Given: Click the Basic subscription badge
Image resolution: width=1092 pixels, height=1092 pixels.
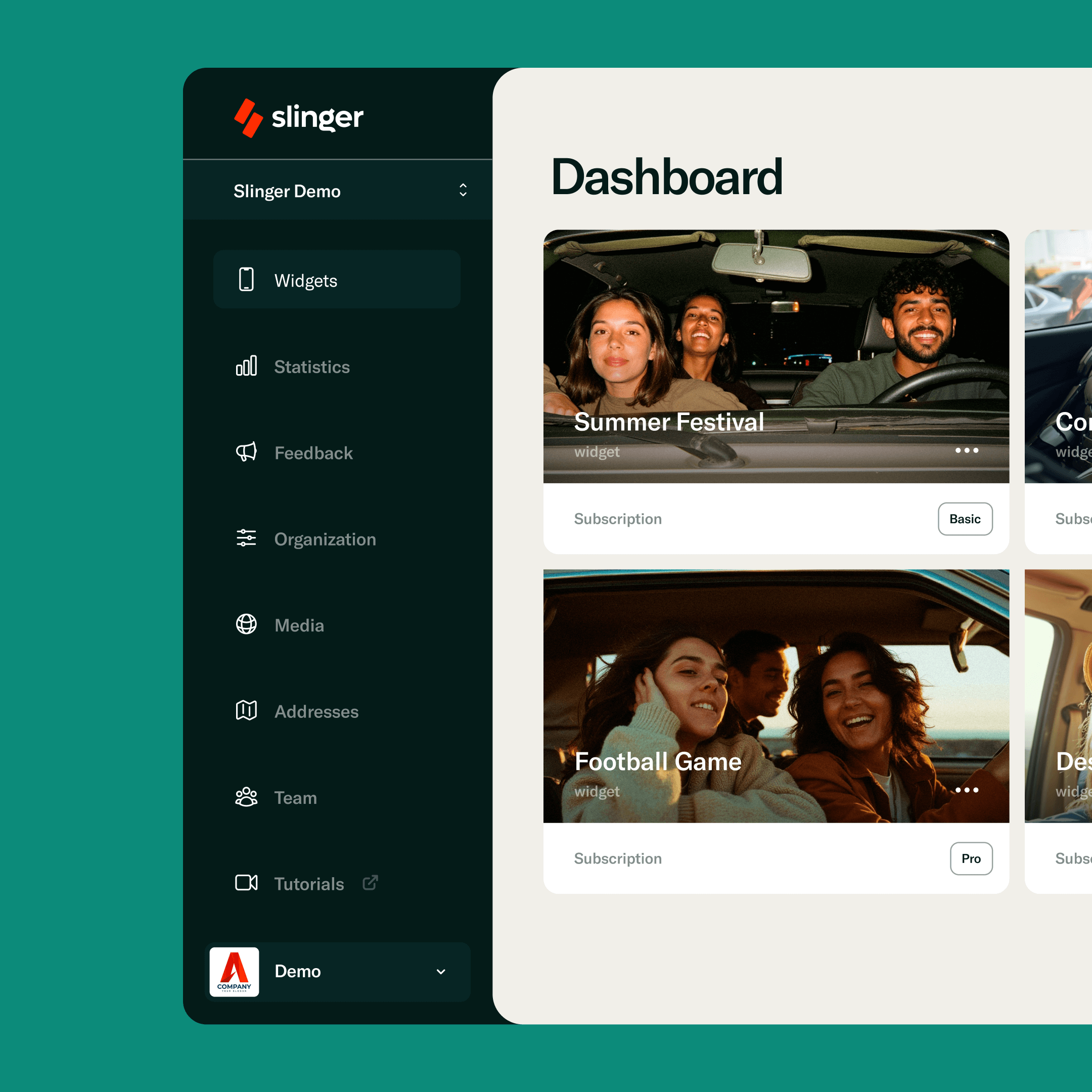Looking at the screenshot, I should click(x=965, y=519).
